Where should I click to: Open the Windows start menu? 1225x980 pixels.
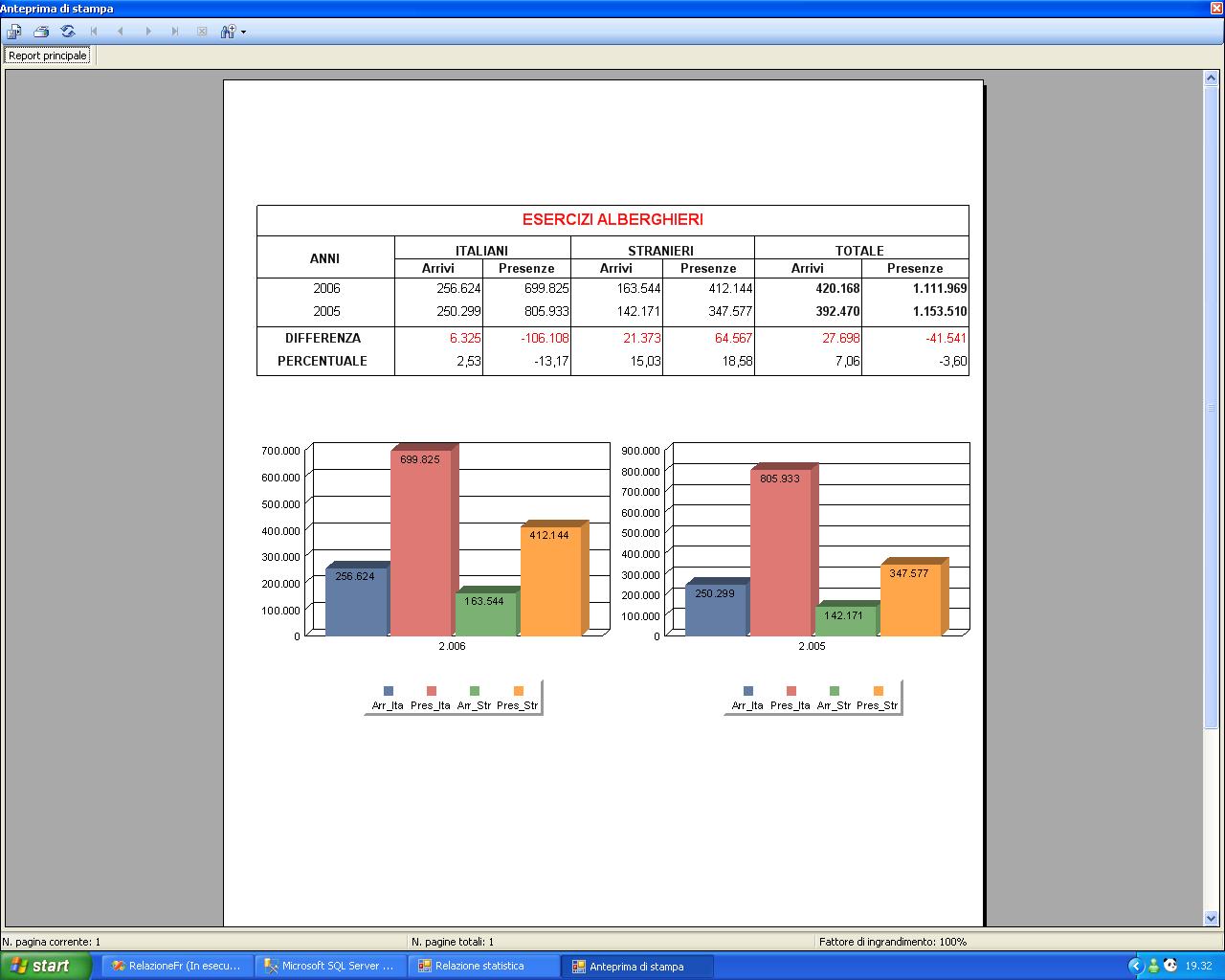(x=46, y=966)
